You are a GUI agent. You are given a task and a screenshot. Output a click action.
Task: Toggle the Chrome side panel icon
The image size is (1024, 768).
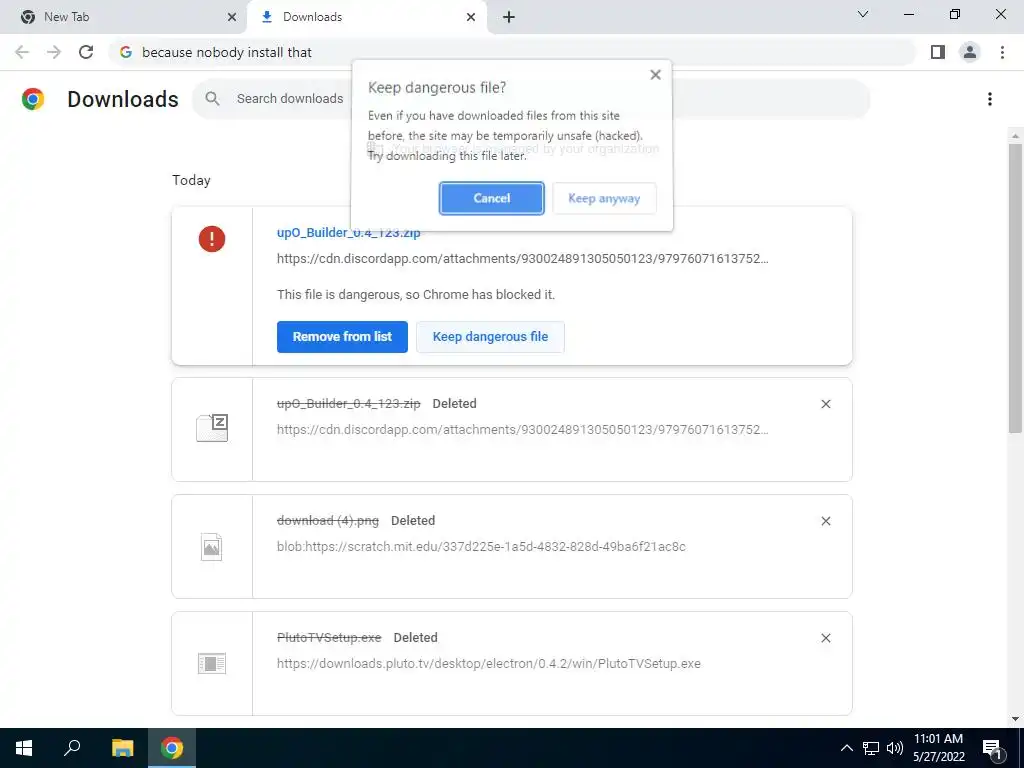coord(938,52)
